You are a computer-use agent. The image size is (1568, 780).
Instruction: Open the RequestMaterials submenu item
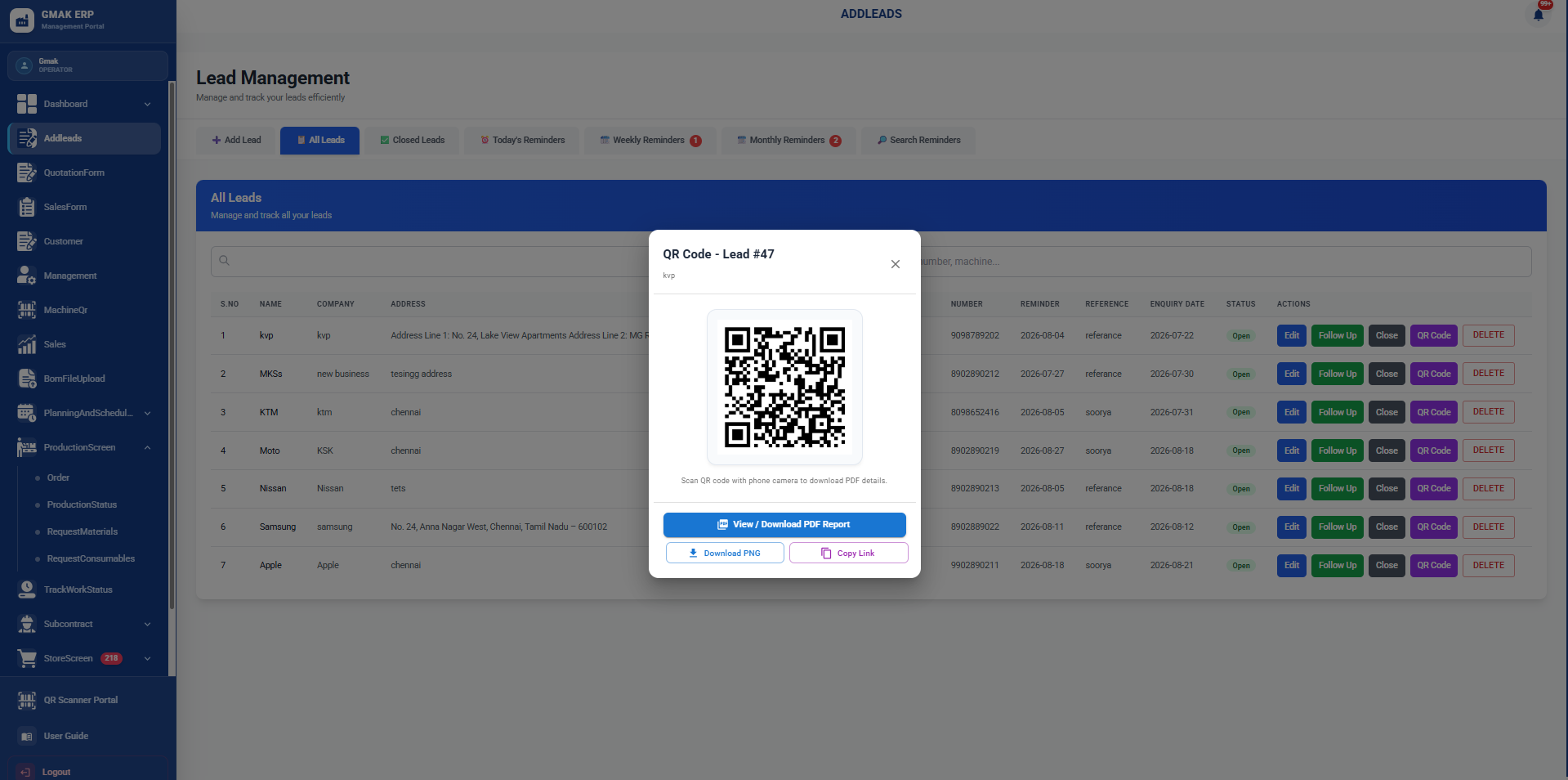83,531
